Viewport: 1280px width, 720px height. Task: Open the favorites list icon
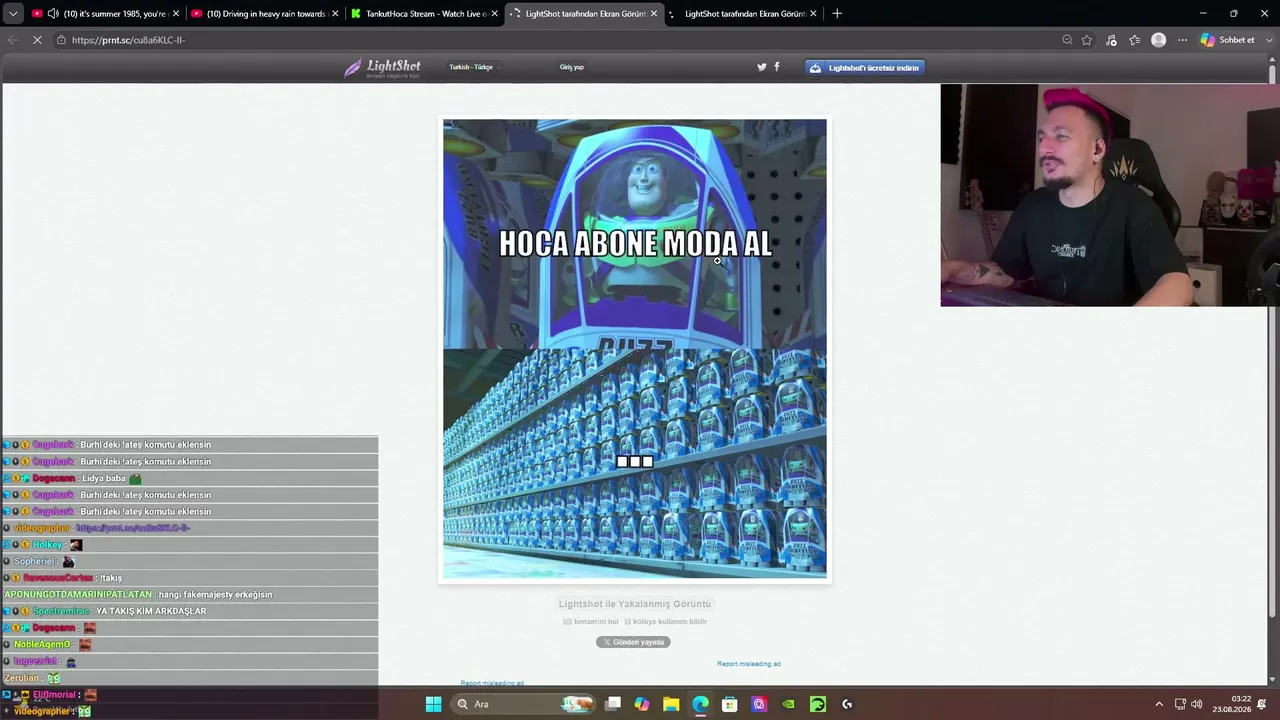[x=1134, y=40]
